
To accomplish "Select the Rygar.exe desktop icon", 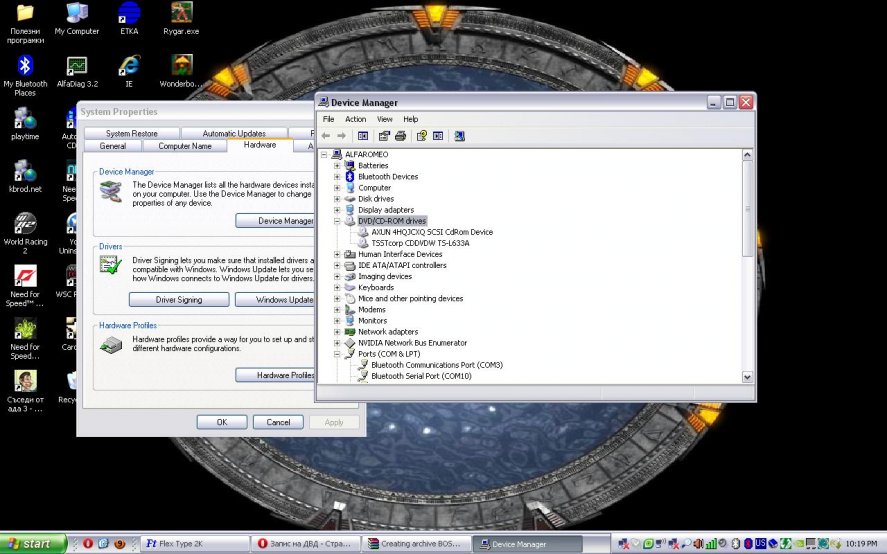I will (x=181, y=14).
